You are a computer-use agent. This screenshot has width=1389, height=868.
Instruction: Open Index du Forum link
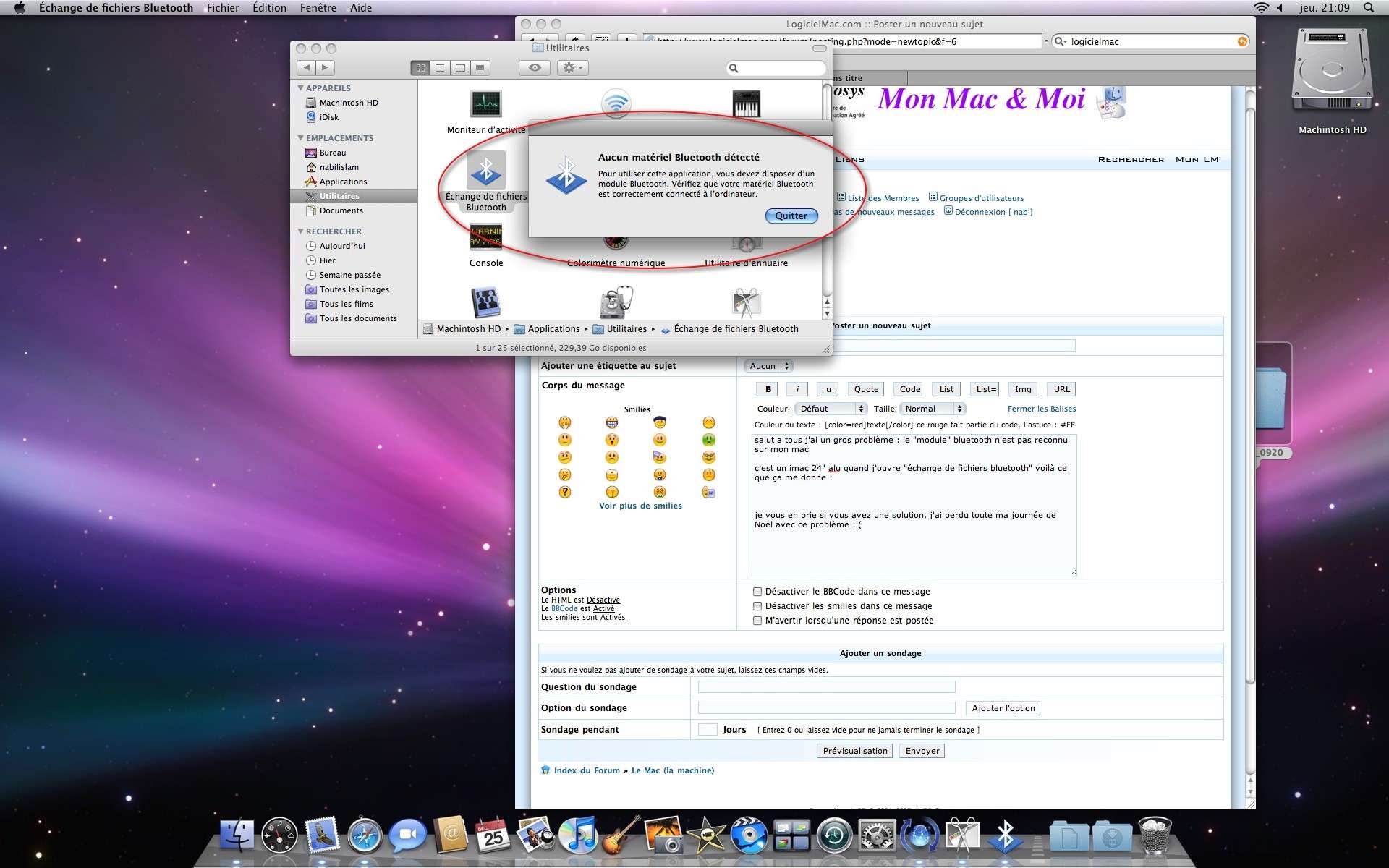pyautogui.click(x=587, y=770)
